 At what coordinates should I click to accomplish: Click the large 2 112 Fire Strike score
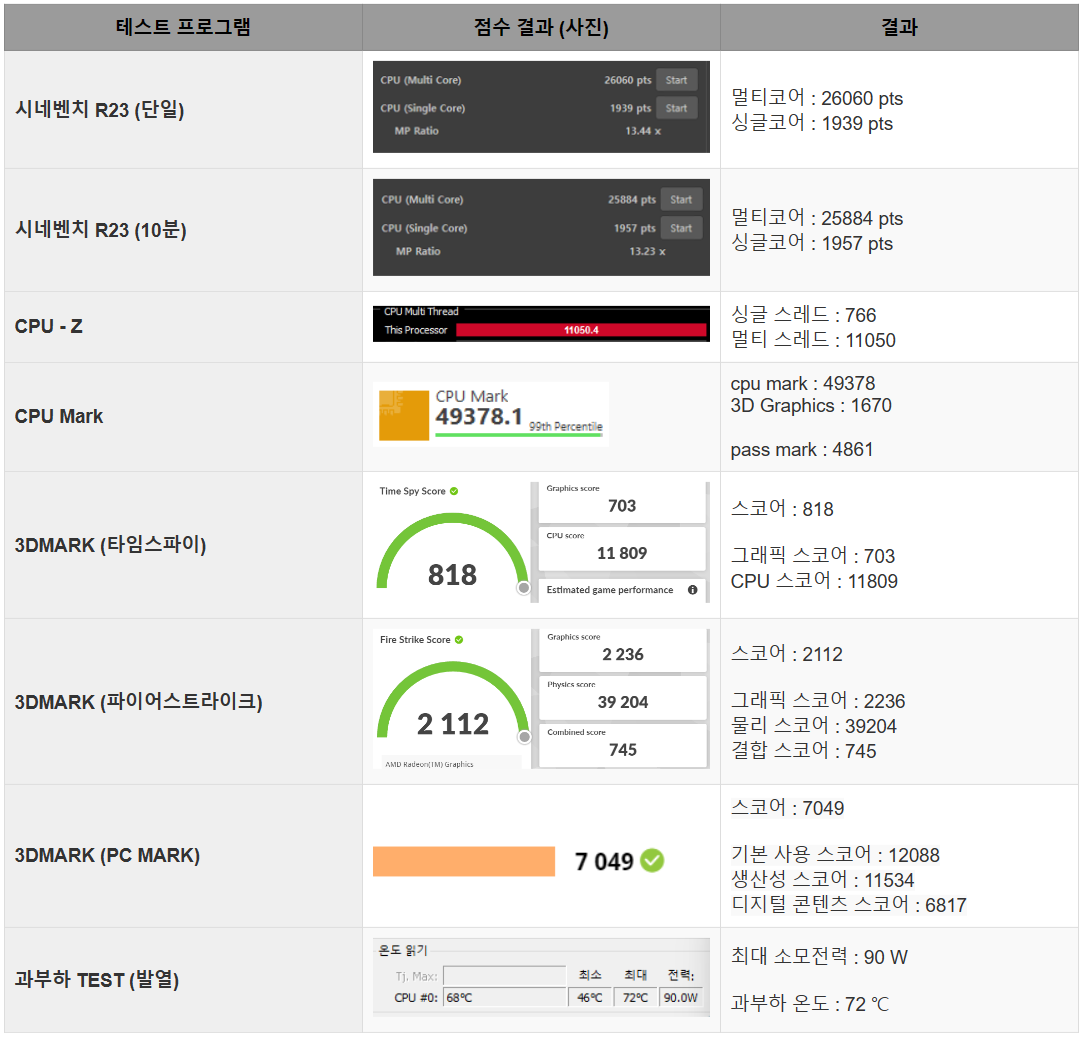click(x=453, y=724)
